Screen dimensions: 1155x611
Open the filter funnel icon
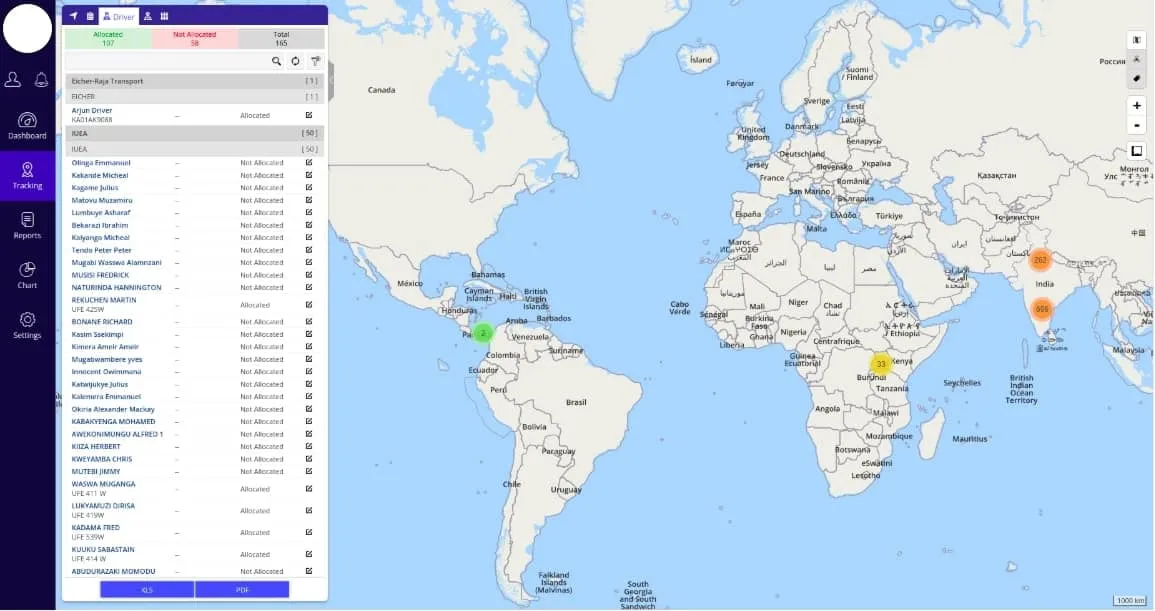pyautogui.click(x=315, y=61)
